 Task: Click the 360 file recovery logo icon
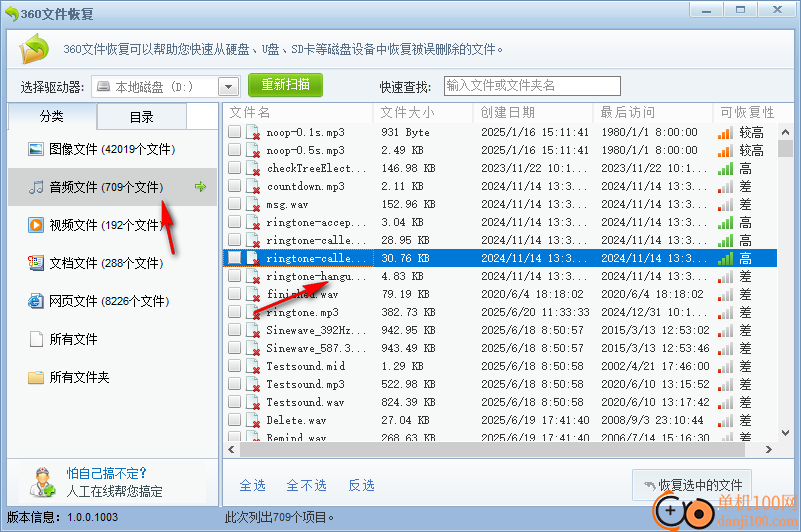click(34, 49)
